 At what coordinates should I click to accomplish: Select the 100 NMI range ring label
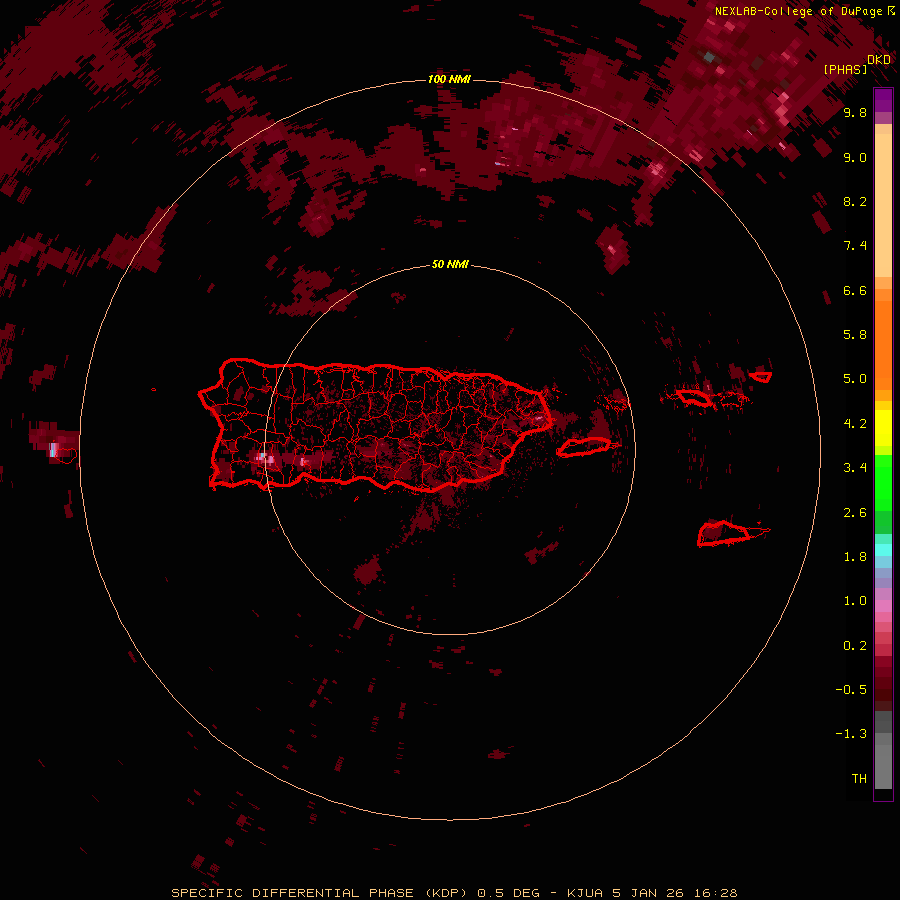point(449,79)
